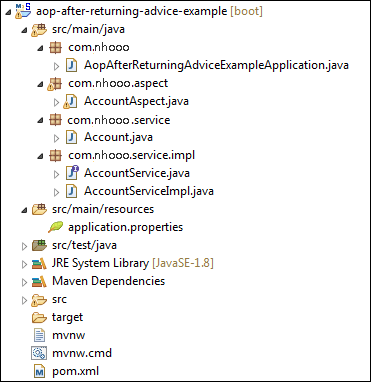The height and width of the screenshot is (382, 371).
Task: Click the src/main/java source folder icon
Action: coord(39,29)
